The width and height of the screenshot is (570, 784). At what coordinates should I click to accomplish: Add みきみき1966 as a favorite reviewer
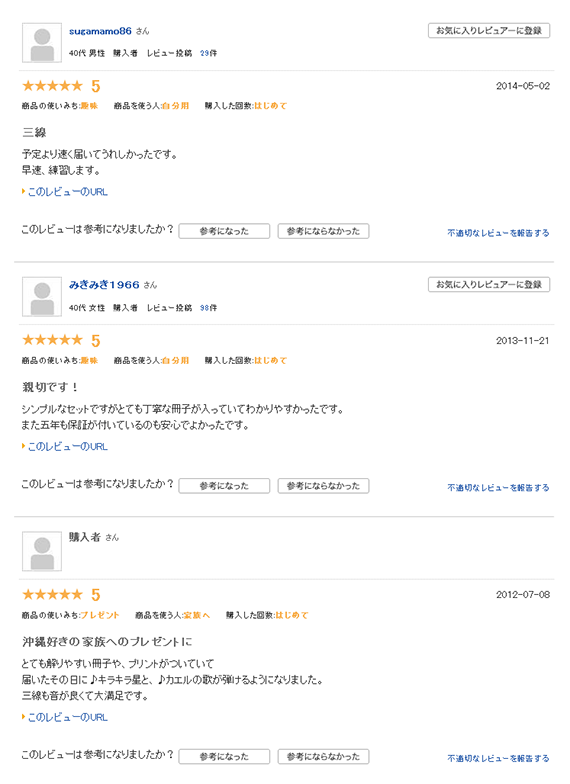click(x=489, y=284)
